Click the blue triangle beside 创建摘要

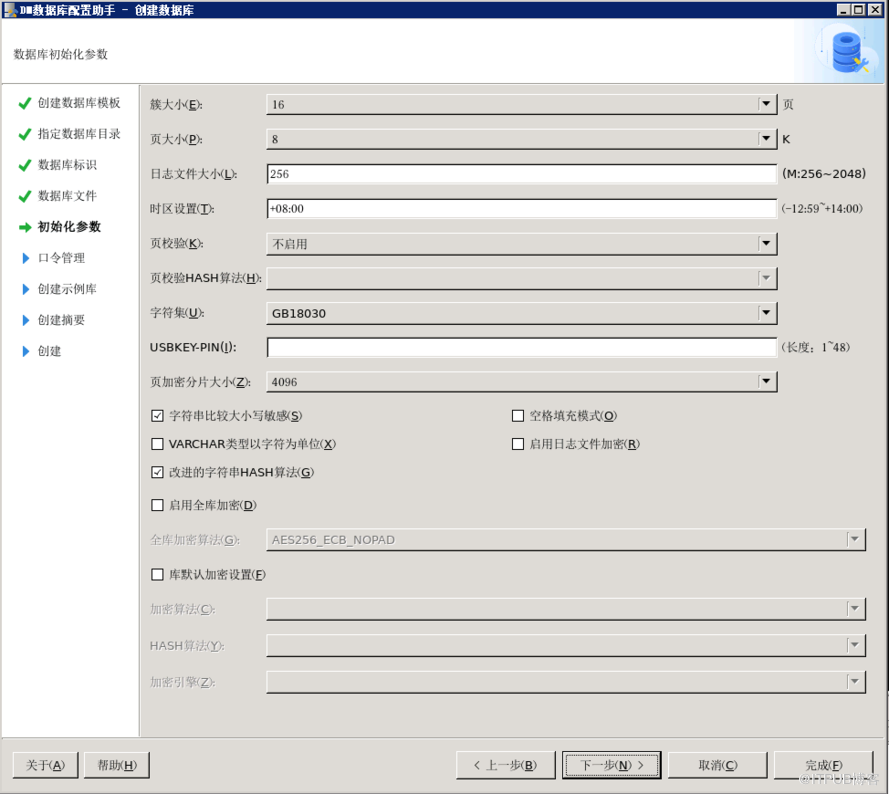tap(26, 320)
